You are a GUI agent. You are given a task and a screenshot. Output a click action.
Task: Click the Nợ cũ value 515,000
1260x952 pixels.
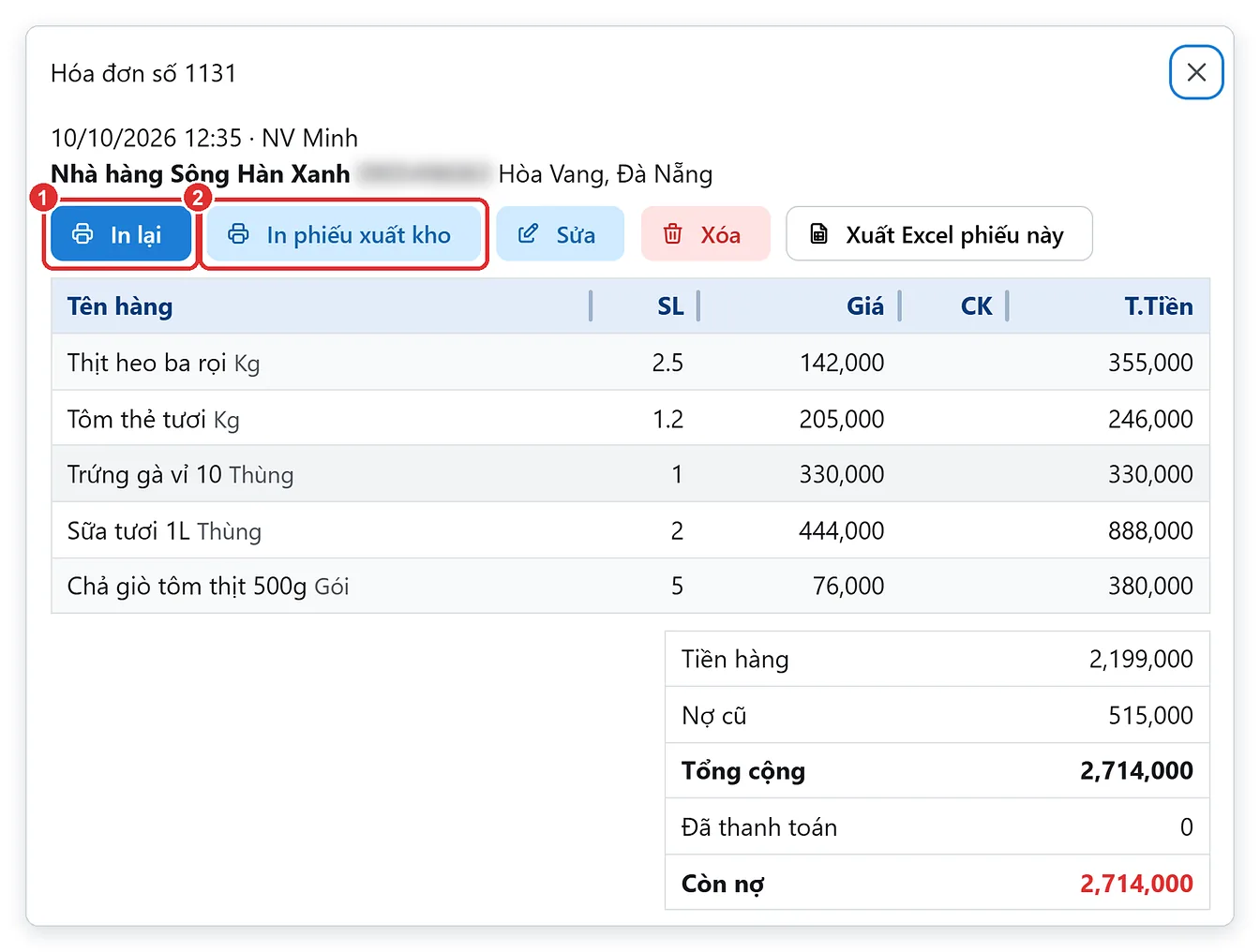[x=1150, y=715]
